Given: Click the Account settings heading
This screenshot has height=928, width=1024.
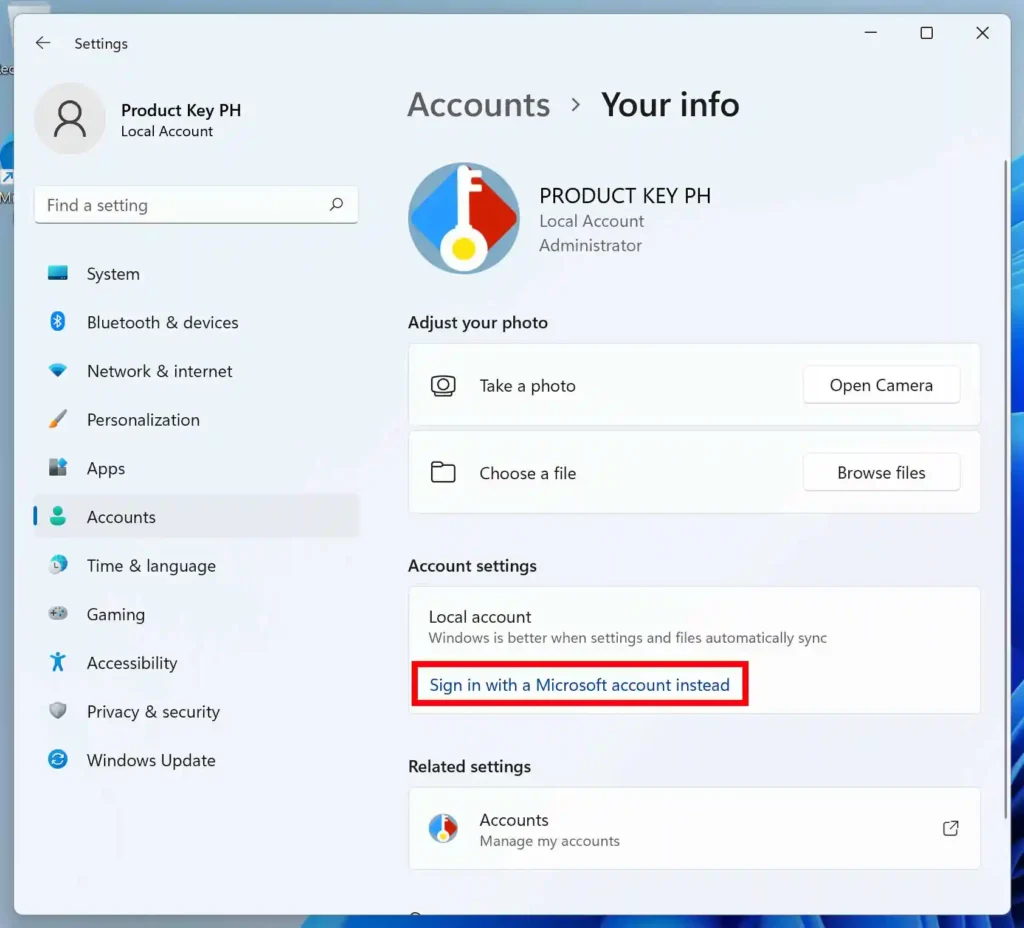Looking at the screenshot, I should 472,566.
